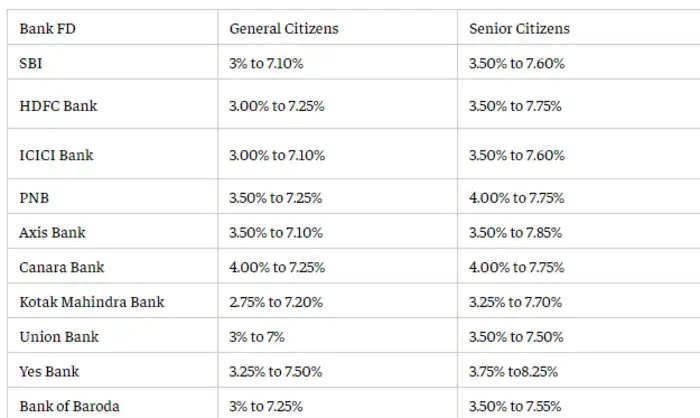Select the SBI row label
700x418 pixels.
[x=31, y=63]
